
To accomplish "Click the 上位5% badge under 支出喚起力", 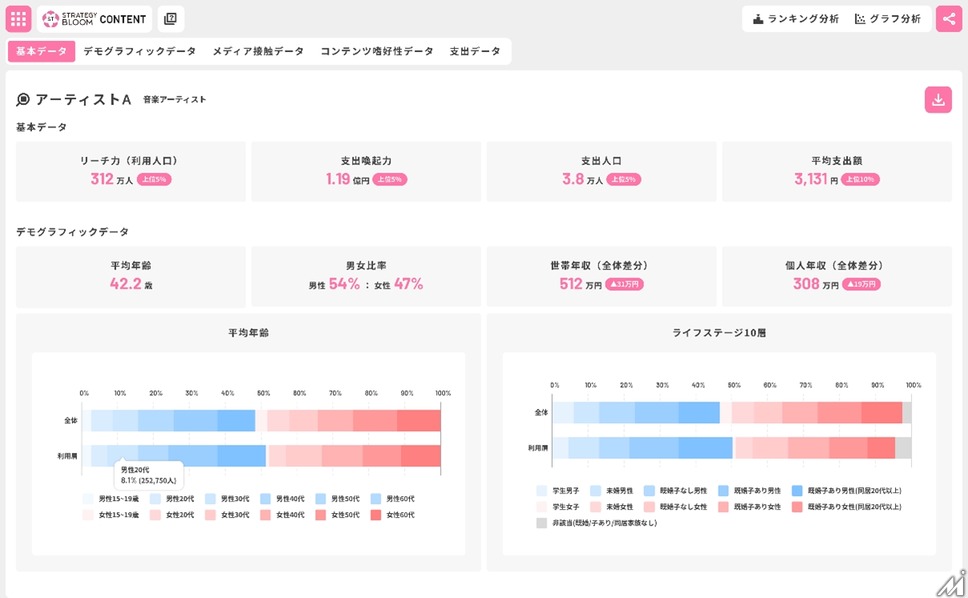I will 390,180.
